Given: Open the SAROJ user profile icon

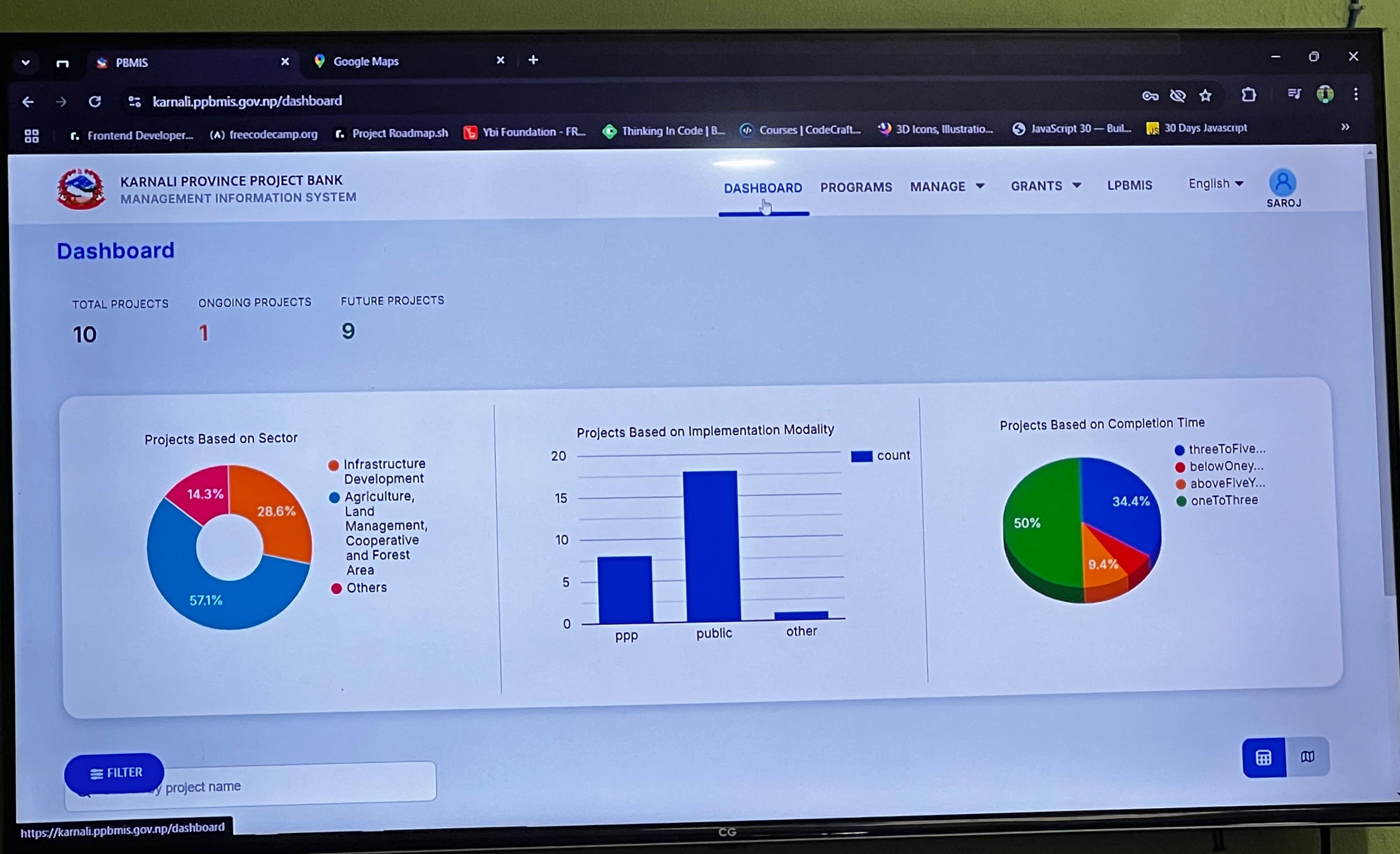Looking at the screenshot, I should point(1282,182).
